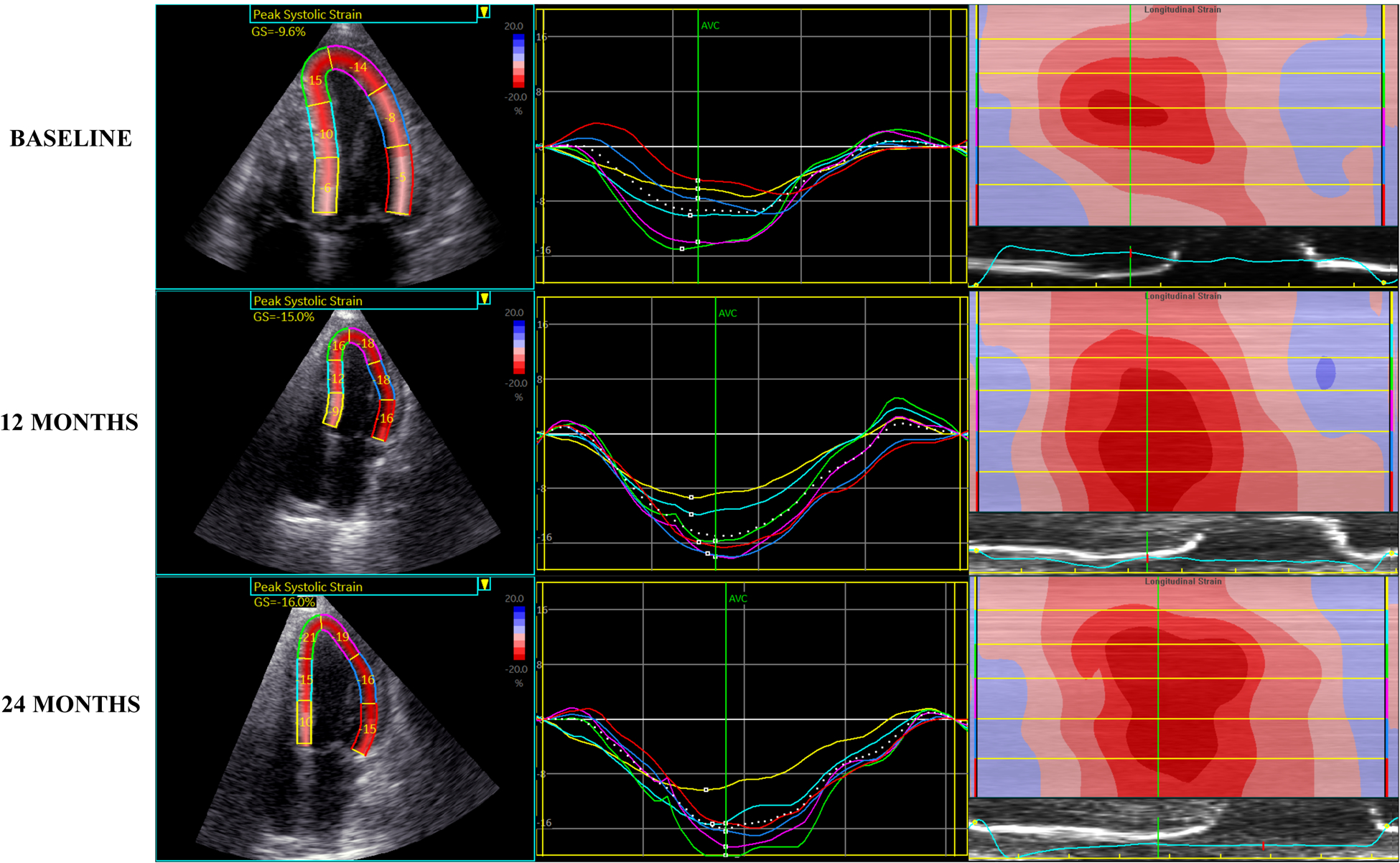The height and width of the screenshot is (863, 1400).
Task: Select the -19 apical segment in 24 months view
Action: coord(340,637)
